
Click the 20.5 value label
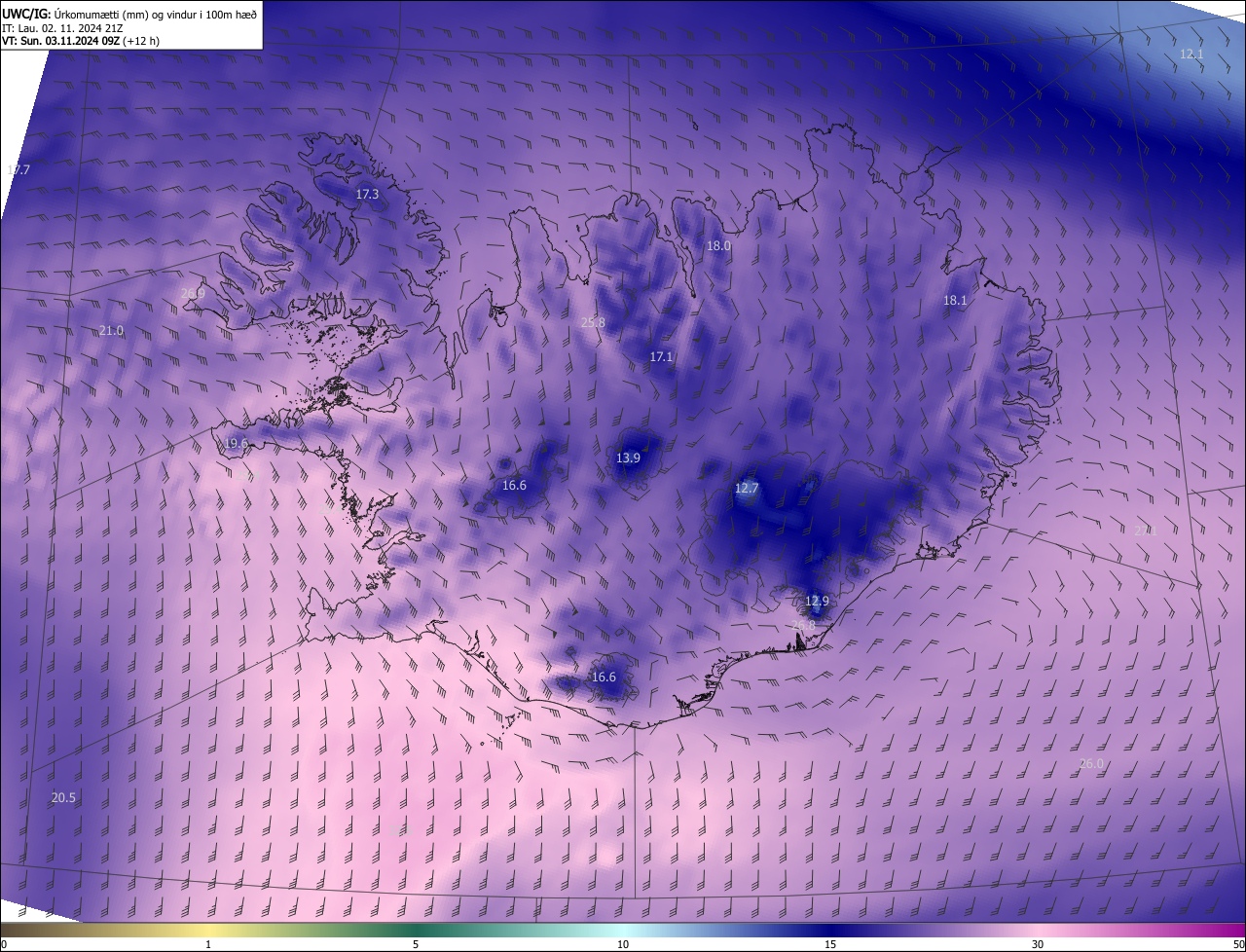click(63, 798)
